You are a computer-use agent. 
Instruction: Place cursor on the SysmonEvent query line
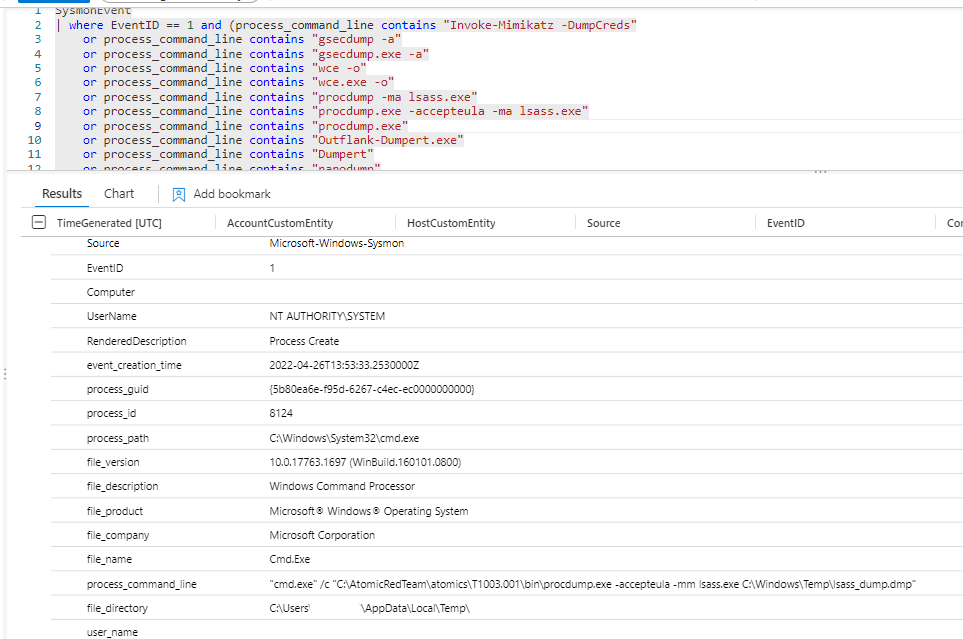[93, 11]
